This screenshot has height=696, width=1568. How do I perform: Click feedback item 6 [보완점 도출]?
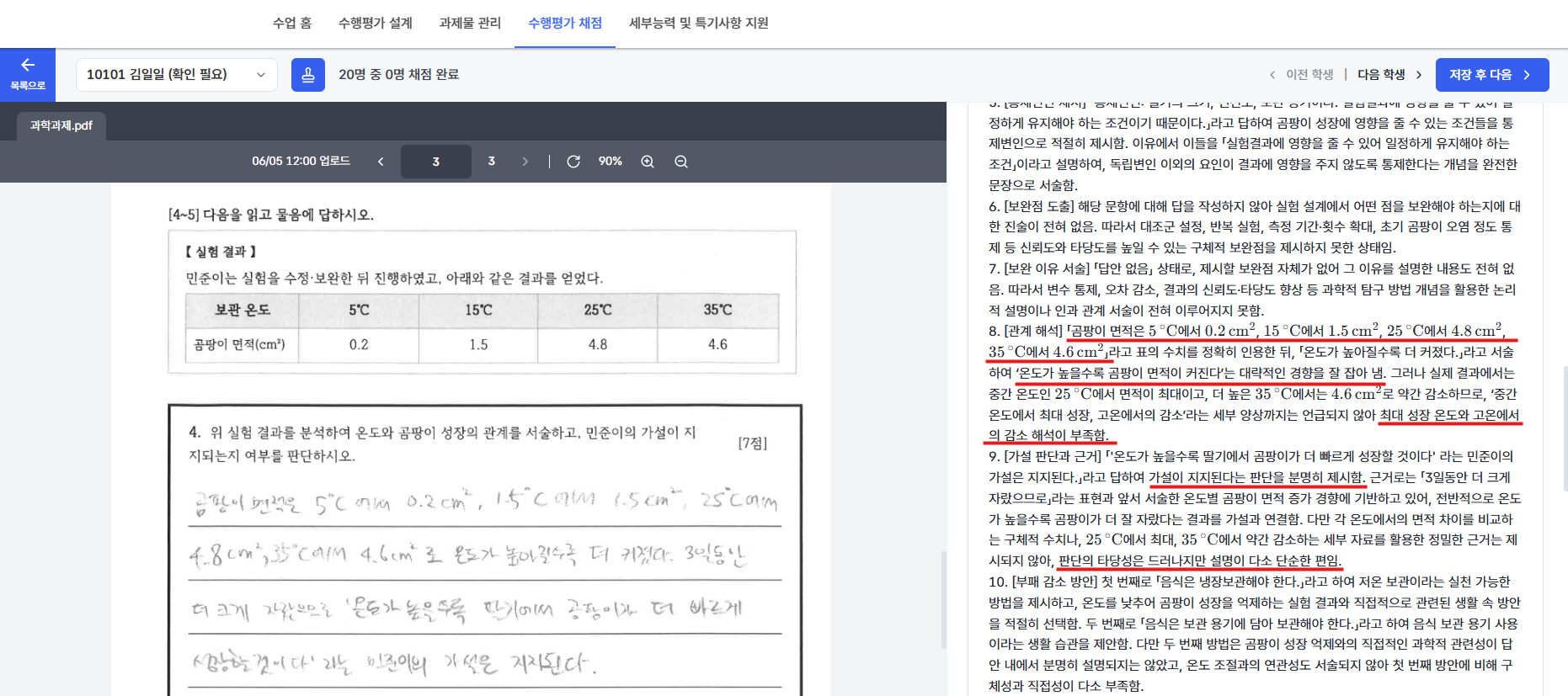[x=1255, y=226]
